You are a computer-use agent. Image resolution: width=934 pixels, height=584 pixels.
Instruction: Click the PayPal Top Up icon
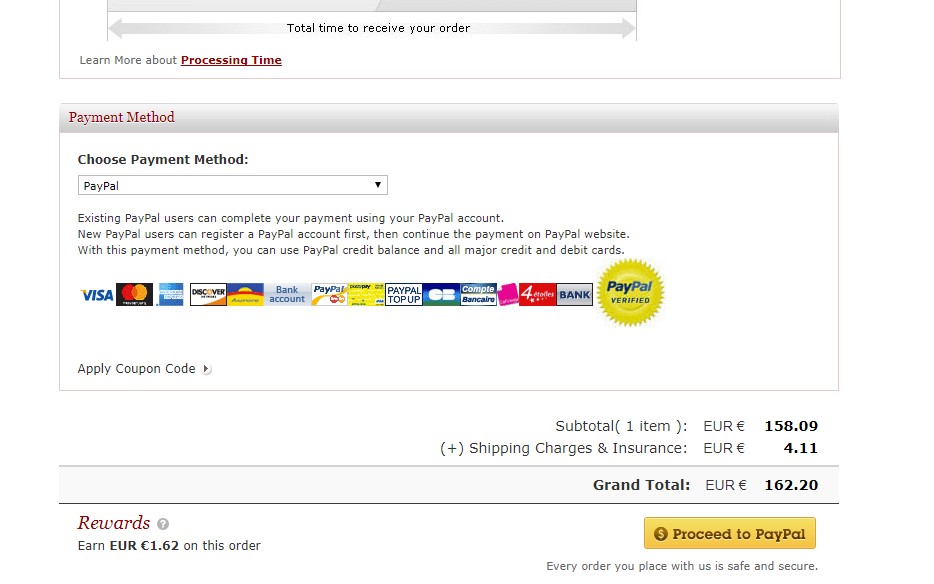tap(404, 294)
